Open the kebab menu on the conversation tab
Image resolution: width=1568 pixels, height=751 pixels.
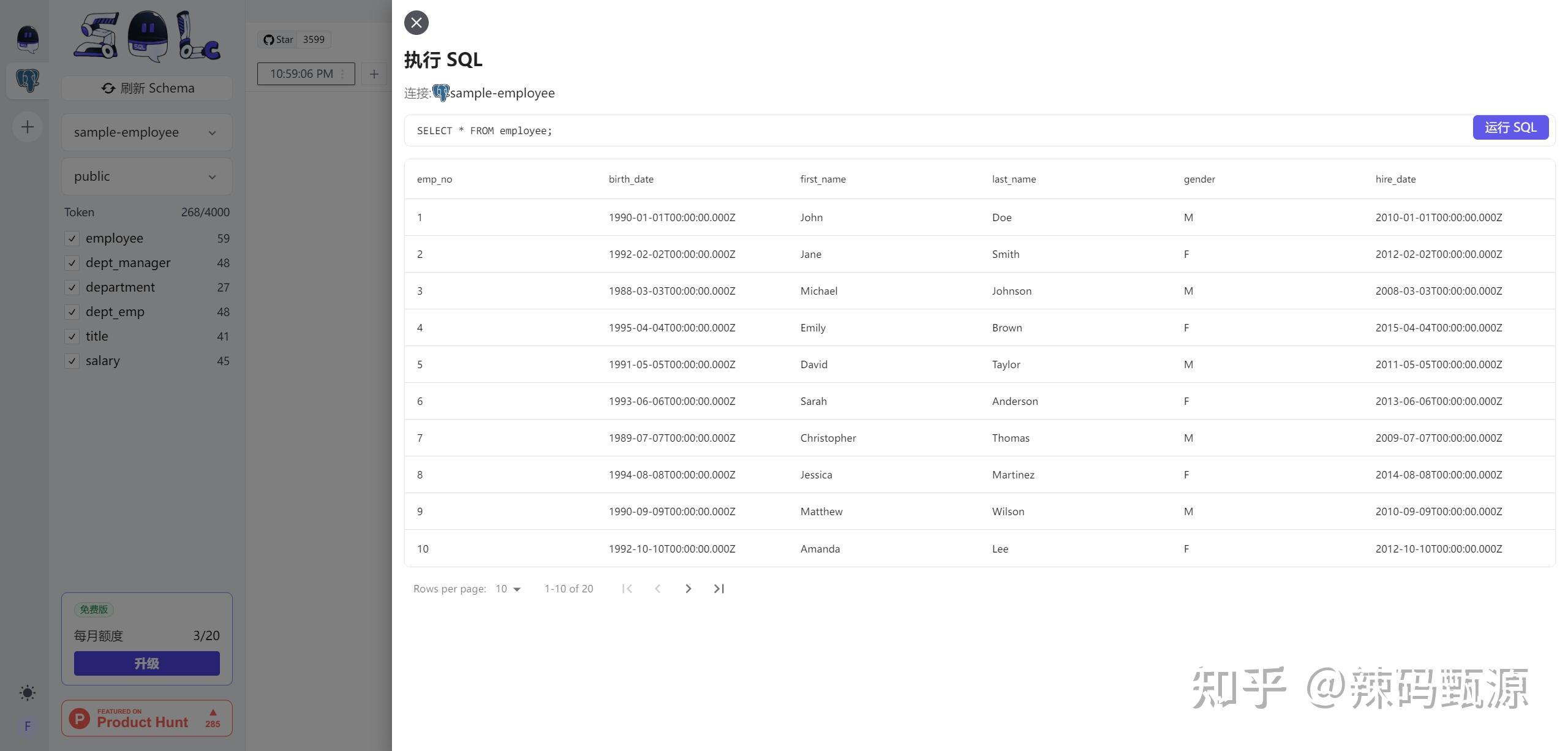pos(341,74)
